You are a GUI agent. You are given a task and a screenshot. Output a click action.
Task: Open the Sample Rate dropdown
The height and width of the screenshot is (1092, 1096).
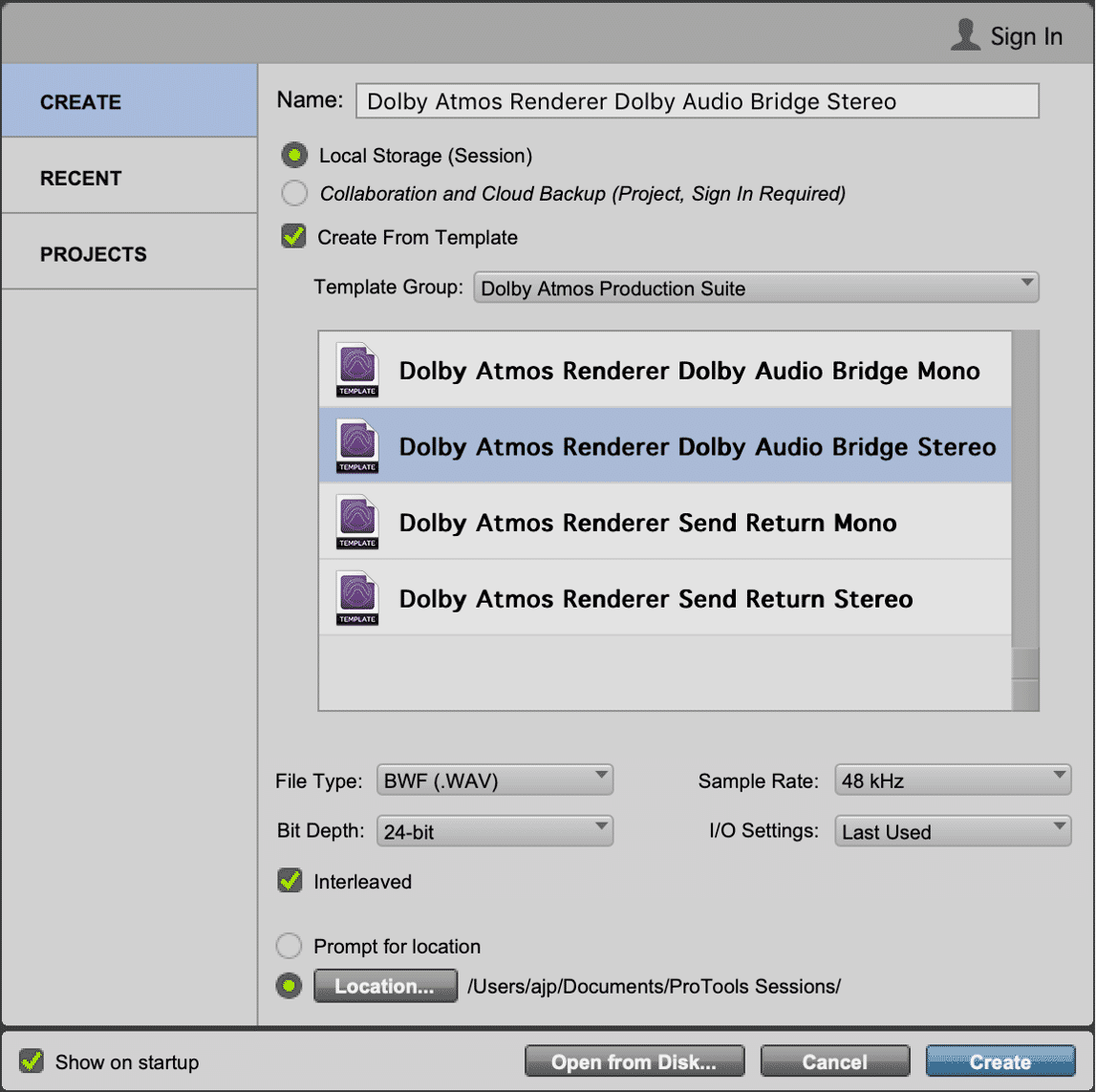[x=952, y=781]
